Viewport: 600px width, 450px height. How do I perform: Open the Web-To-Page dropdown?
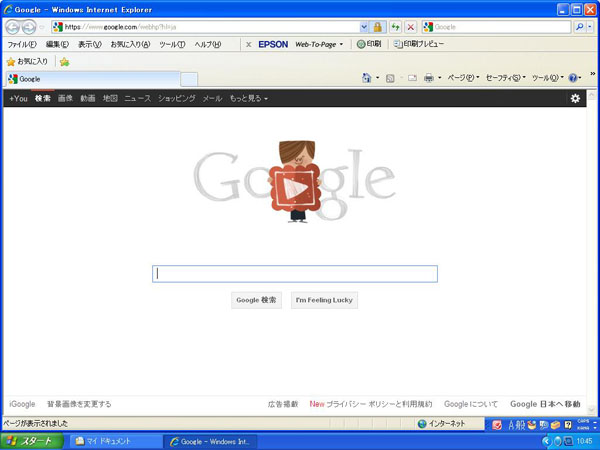pos(319,44)
